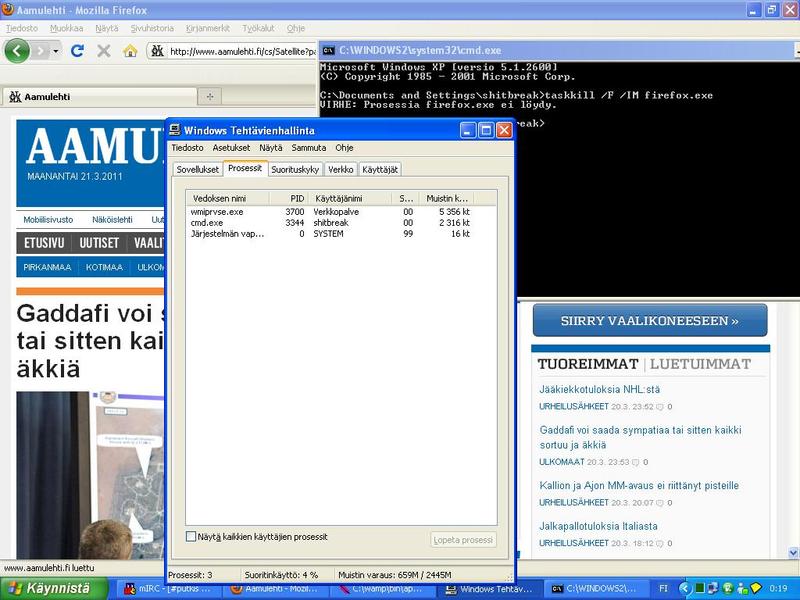This screenshot has height=600, width=800.
Task: Click the Näköislehti link
Action: [x=112, y=220]
